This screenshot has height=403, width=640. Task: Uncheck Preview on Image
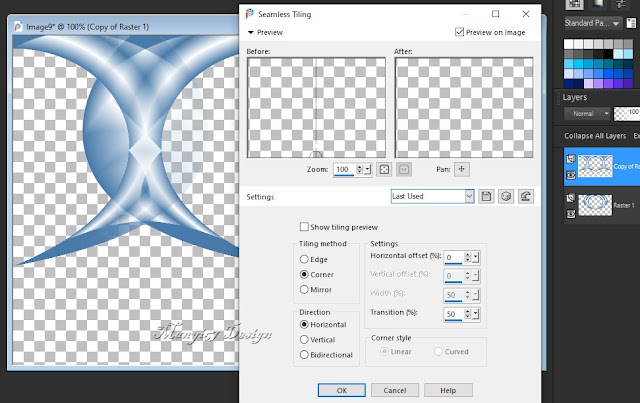[x=459, y=32]
